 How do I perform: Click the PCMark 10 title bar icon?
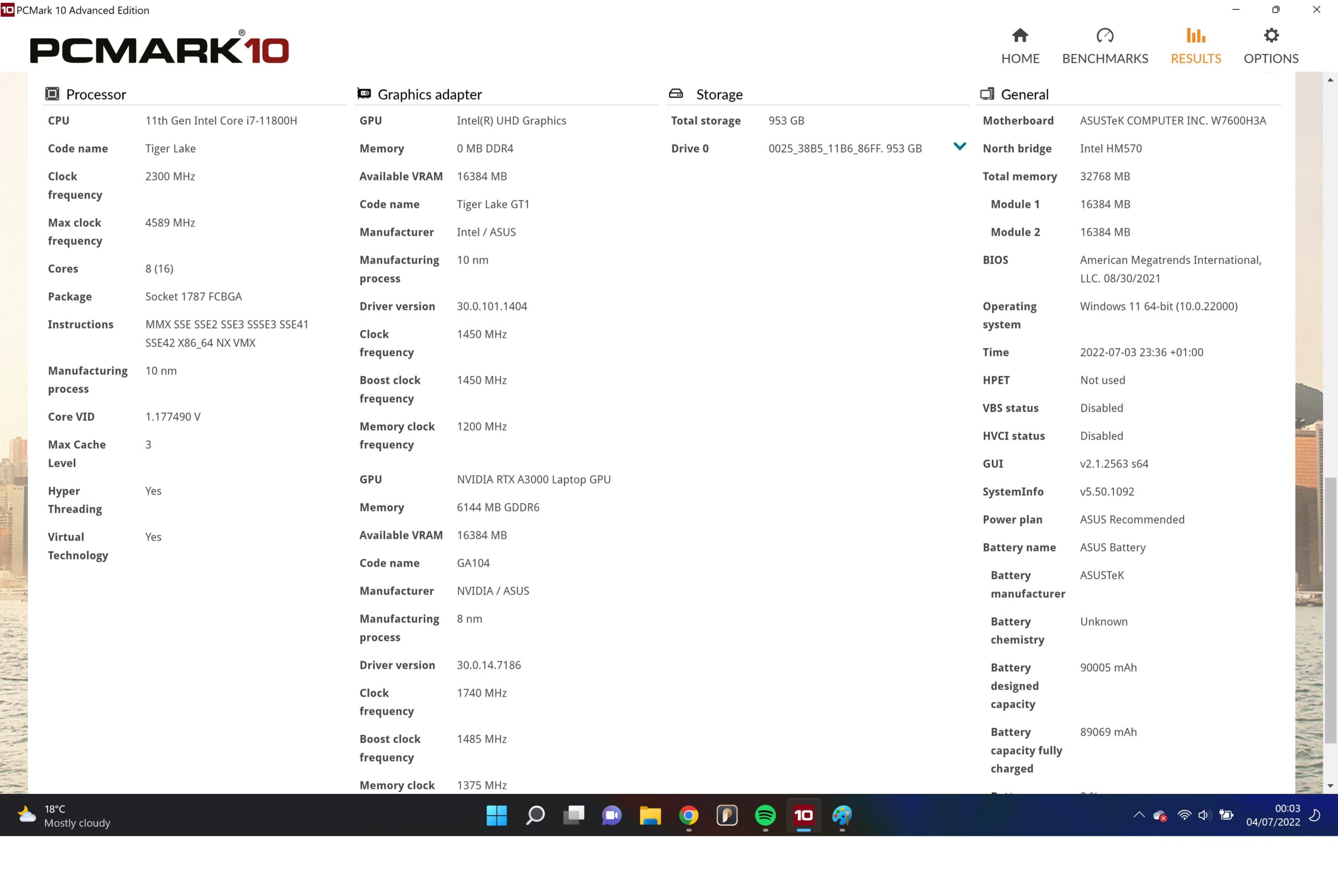pos(7,9)
